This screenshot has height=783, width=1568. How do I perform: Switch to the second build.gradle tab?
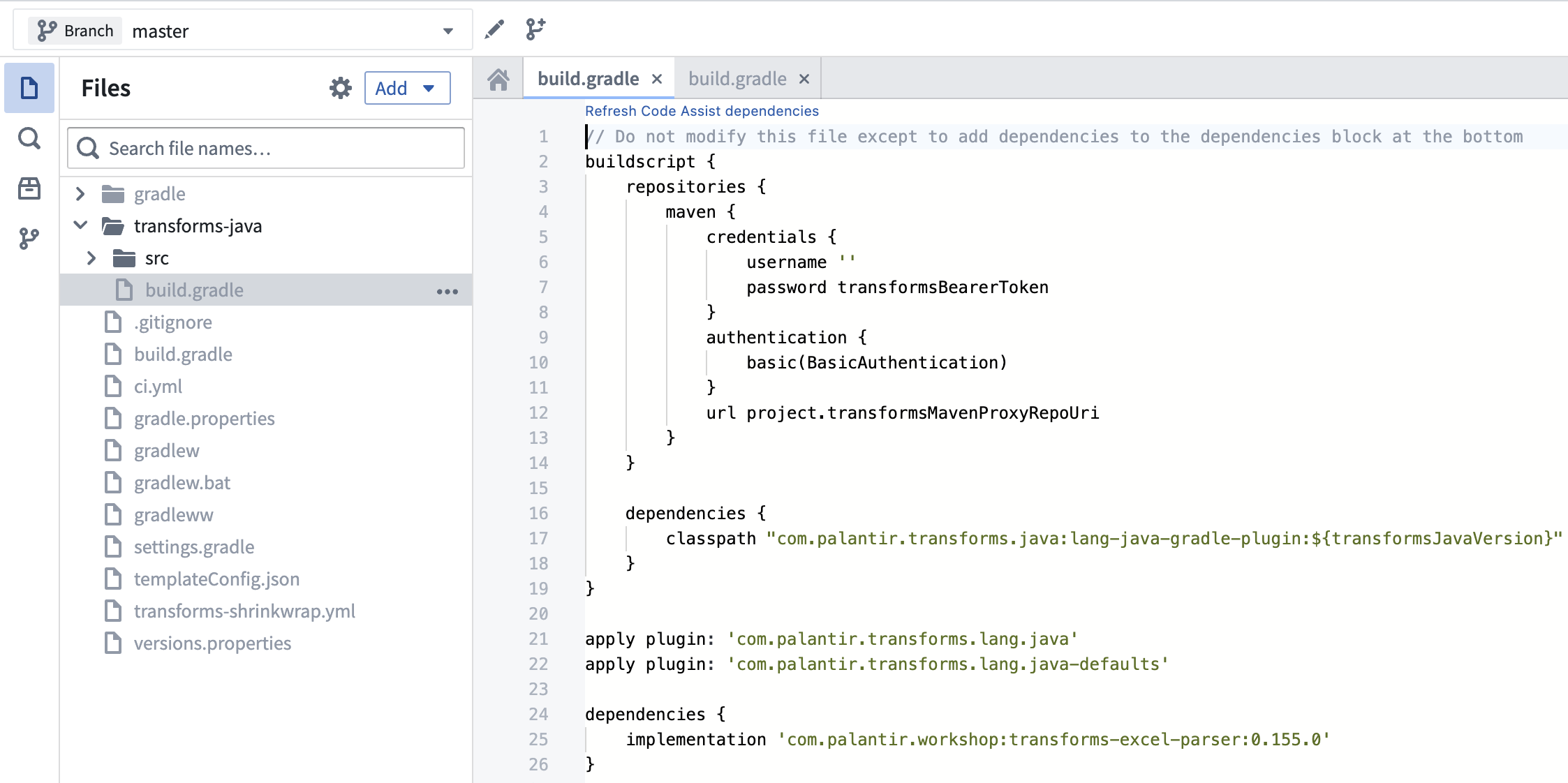point(737,79)
